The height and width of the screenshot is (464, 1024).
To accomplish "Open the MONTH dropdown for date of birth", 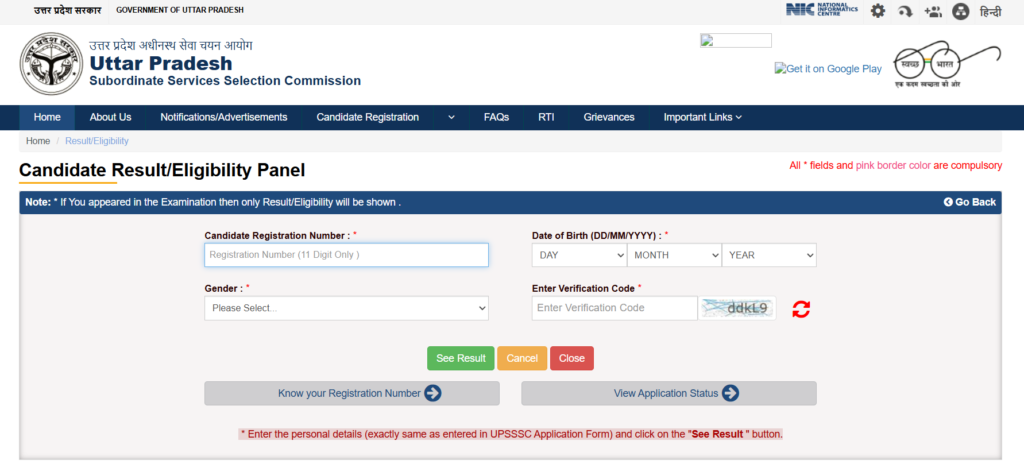I will click(x=674, y=255).
